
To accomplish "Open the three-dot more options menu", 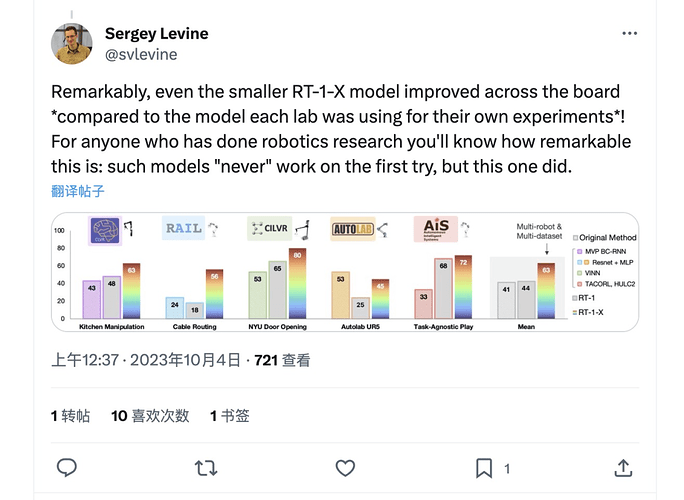I will point(629,34).
